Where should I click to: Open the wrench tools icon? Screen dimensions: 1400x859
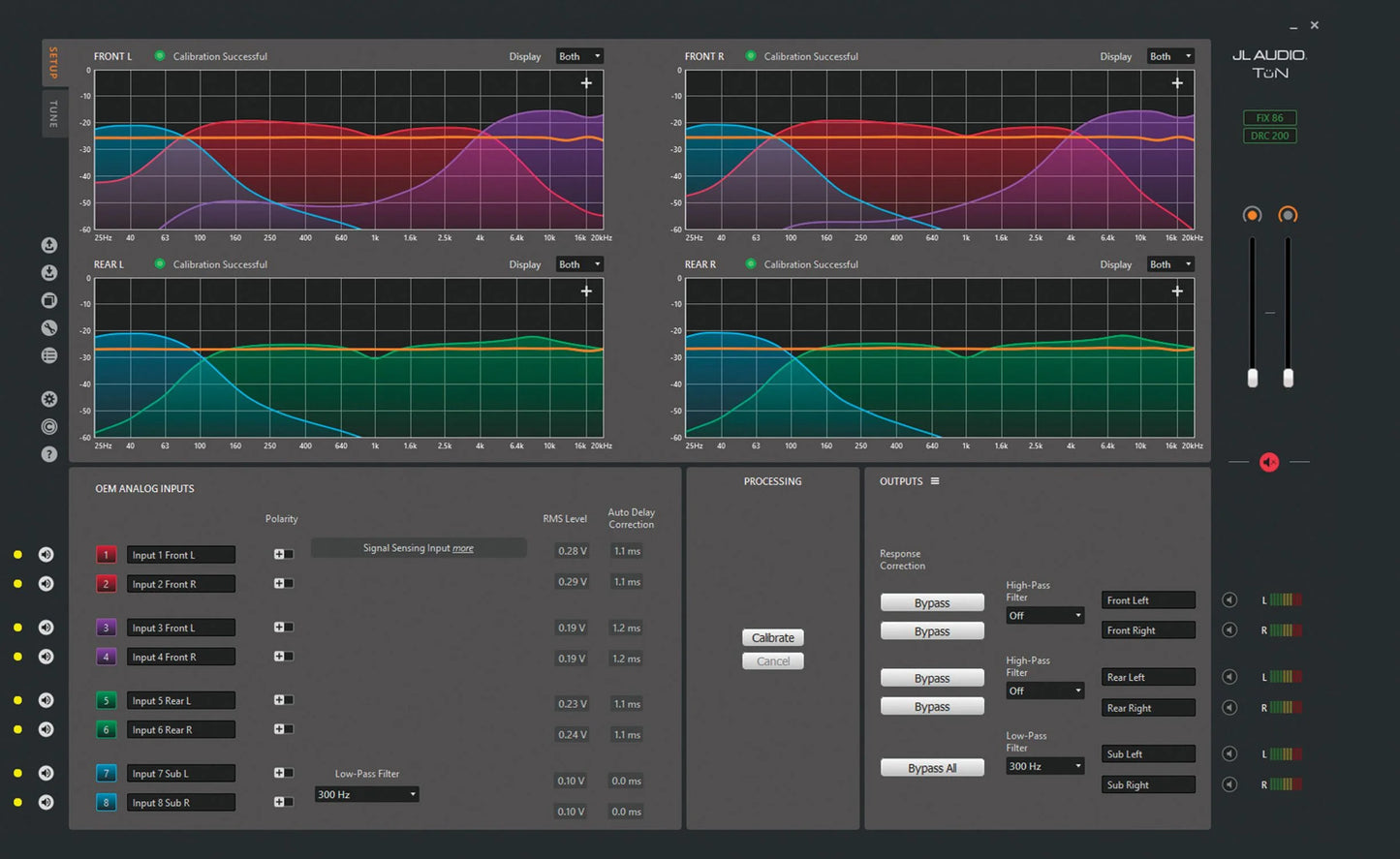pos(49,328)
